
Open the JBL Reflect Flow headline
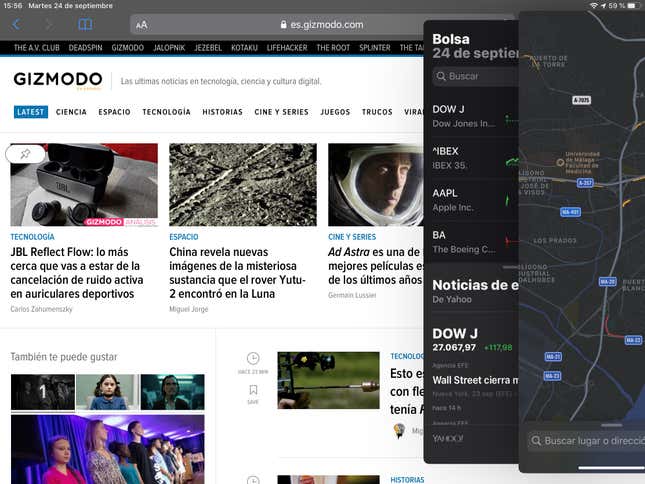click(x=77, y=273)
